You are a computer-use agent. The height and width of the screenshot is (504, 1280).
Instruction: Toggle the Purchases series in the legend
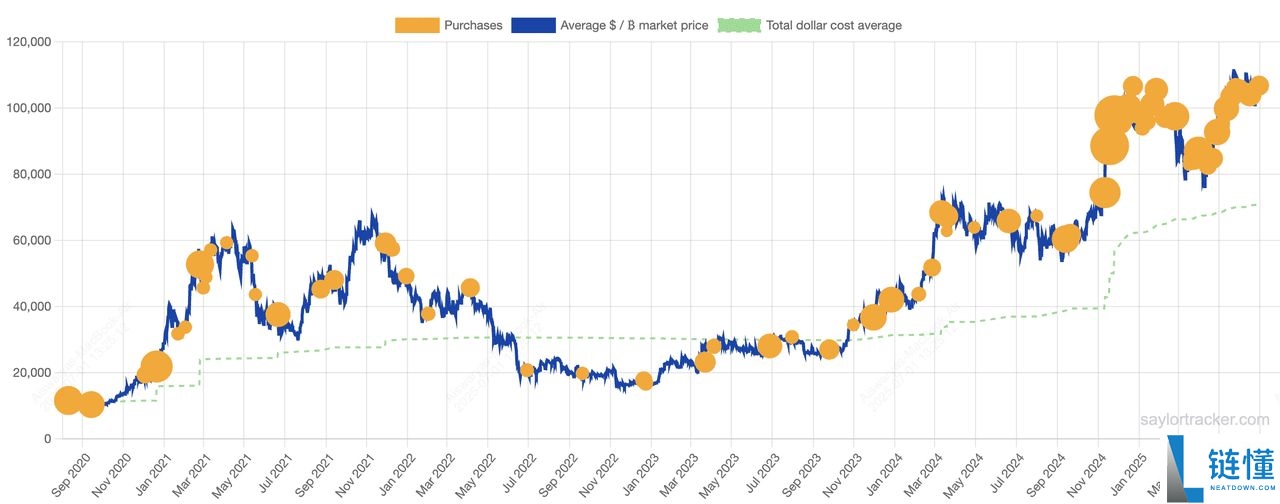pyautogui.click(x=473, y=25)
